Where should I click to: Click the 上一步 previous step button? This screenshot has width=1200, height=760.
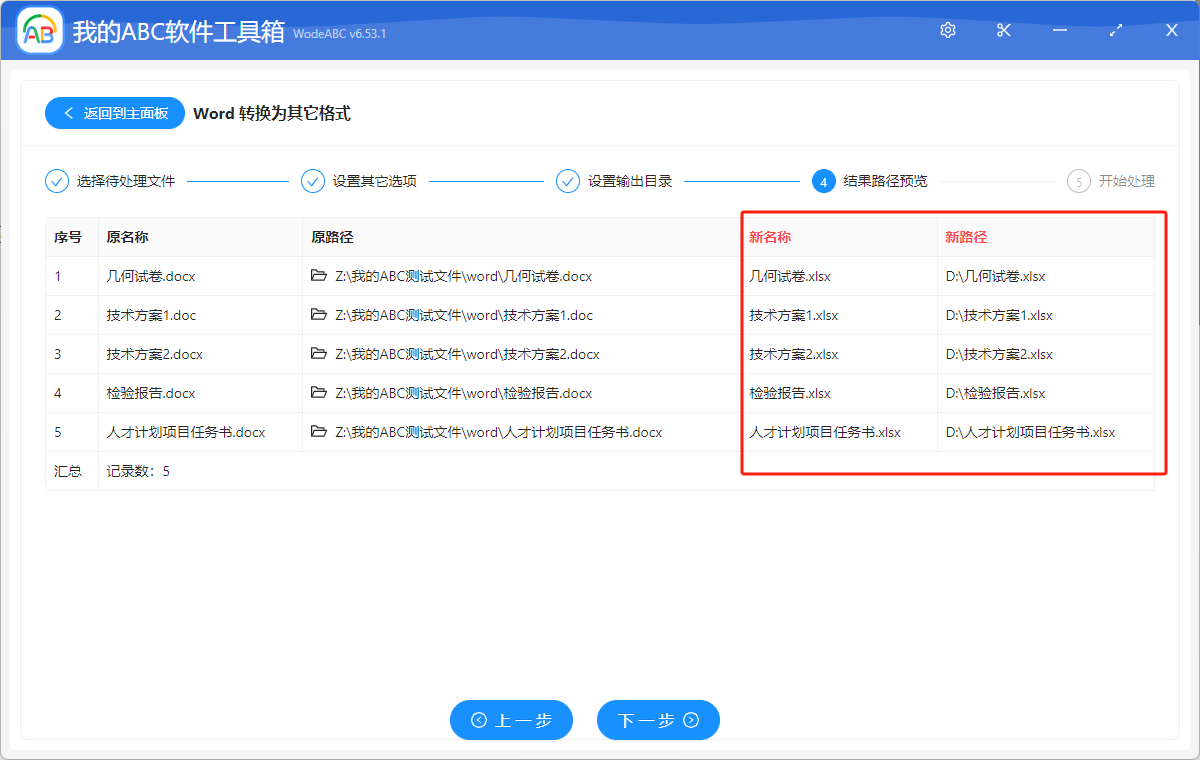click(511, 720)
